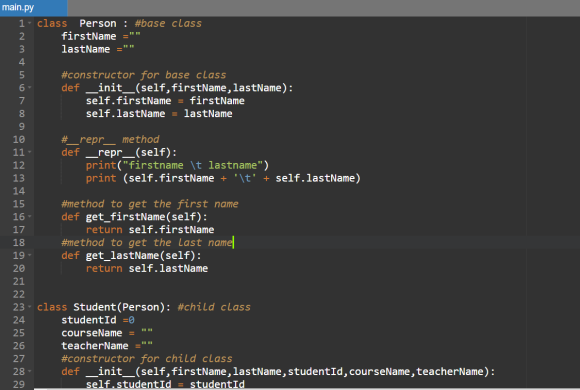Screen dimensions: 580x390
Task: Collapse get_firstName fold arrow on line 16
Action: pyautogui.click(x=30, y=216)
